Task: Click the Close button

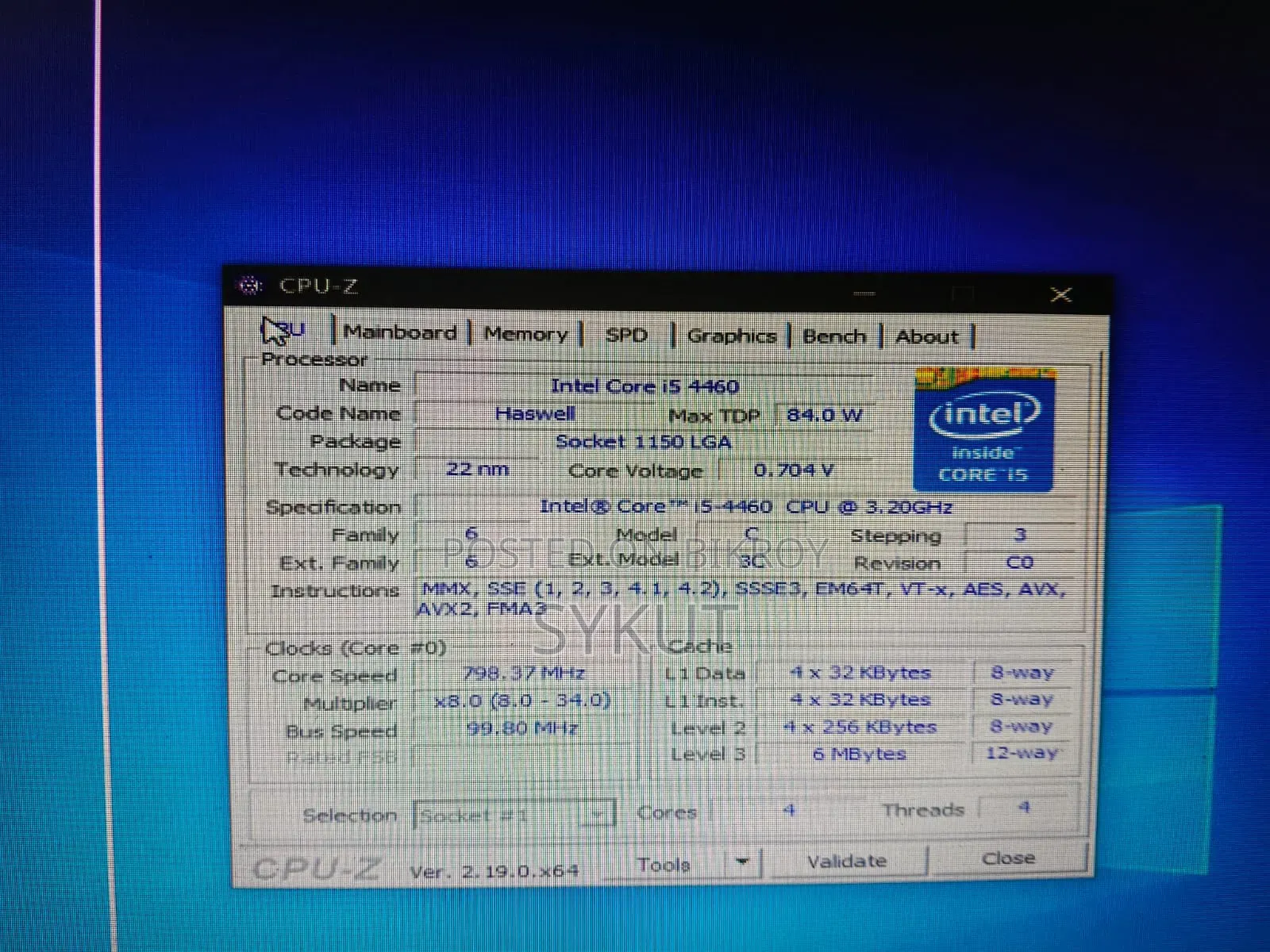Action: pos(1008,858)
